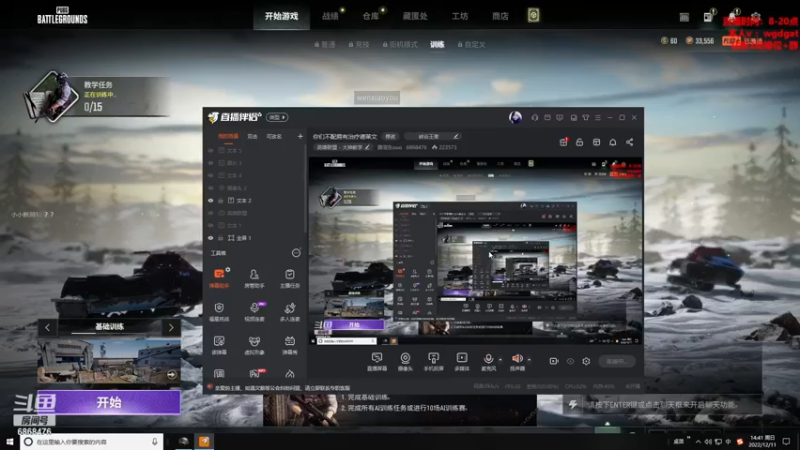Image resolution: width=800 pixels, height=450 pixels.
Task: Toggle preview eye icon in bottom bar
Action: coord(570,361)
